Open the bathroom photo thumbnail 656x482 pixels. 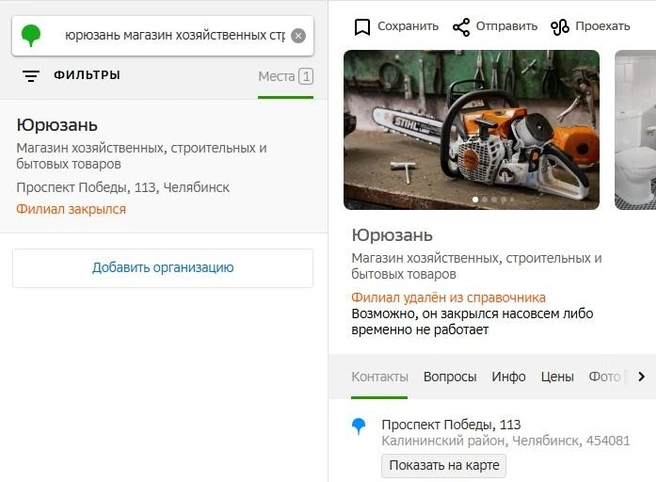[x=635, y=130]
